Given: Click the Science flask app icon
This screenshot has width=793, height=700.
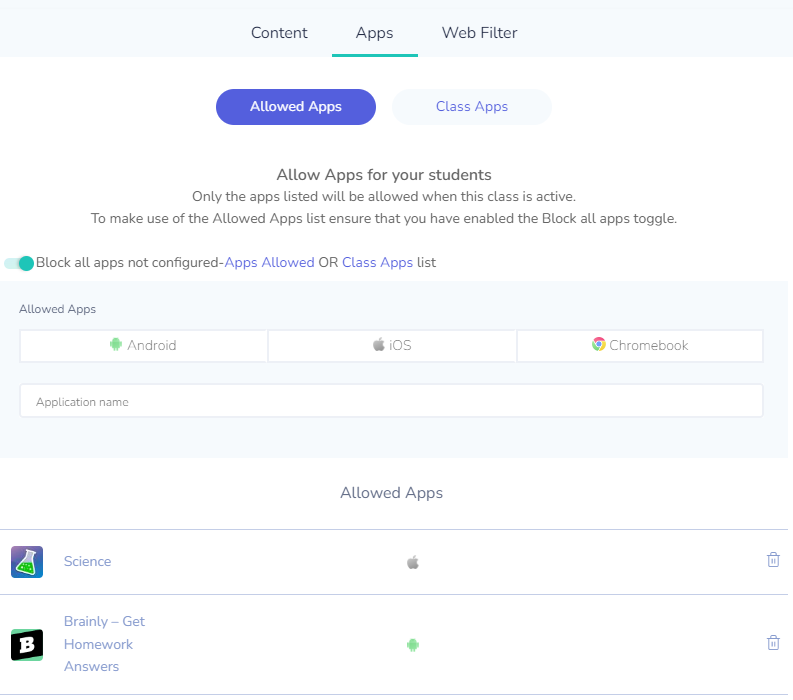Looking at the screenshot, I should coord(27,562).
